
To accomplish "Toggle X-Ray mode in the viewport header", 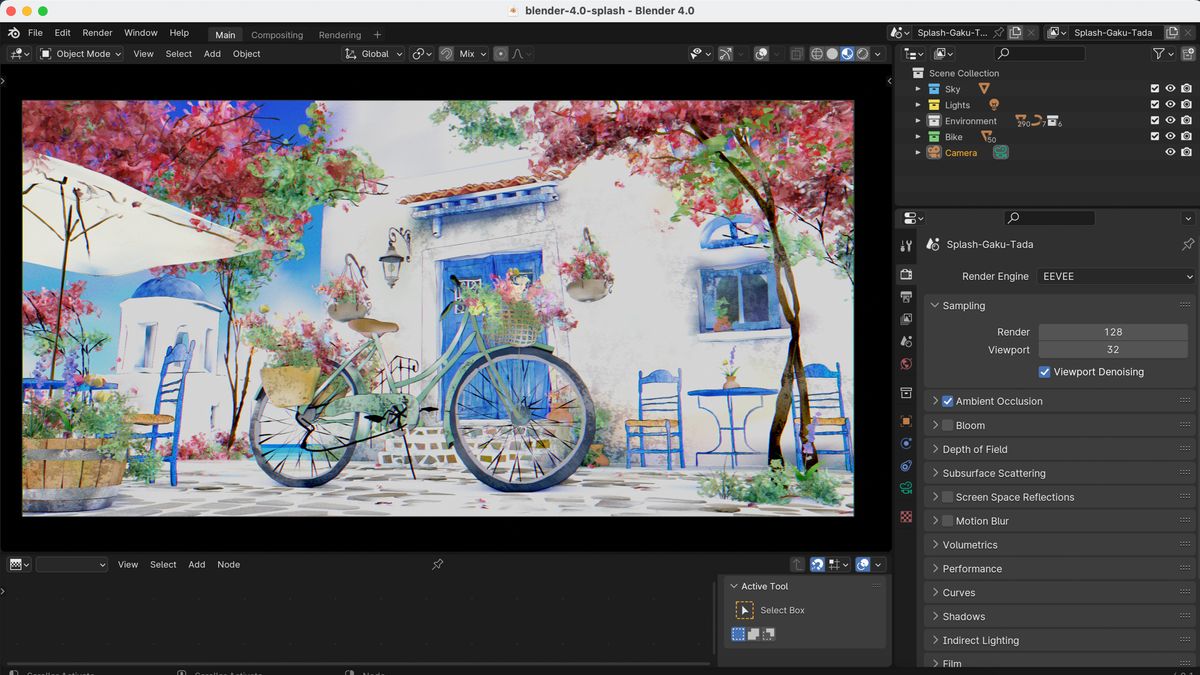I will pyautogui.click(x=796, y=54).
